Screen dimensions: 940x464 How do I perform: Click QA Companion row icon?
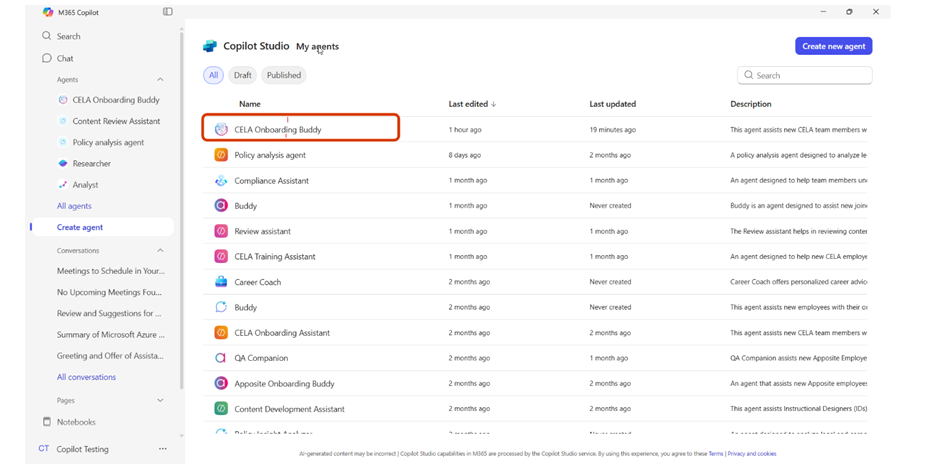click(221, 358)
